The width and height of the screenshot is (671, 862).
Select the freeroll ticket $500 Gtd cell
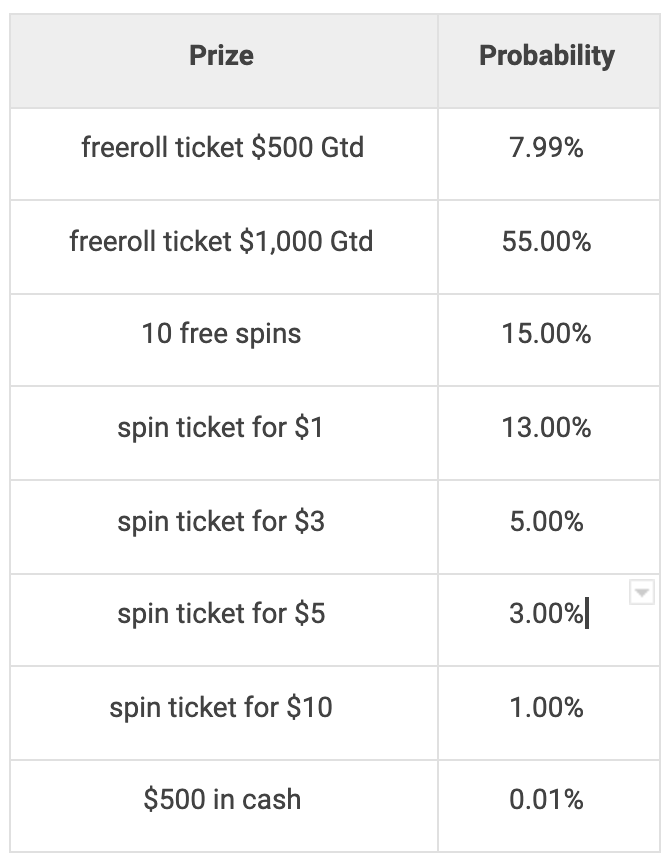222,149
